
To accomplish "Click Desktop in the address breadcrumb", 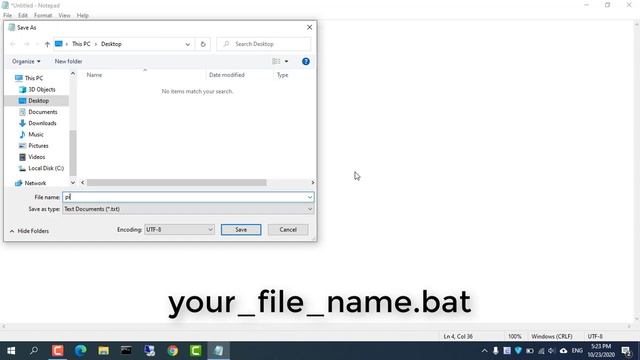I will pyautogui.click(x=111, y=44).
